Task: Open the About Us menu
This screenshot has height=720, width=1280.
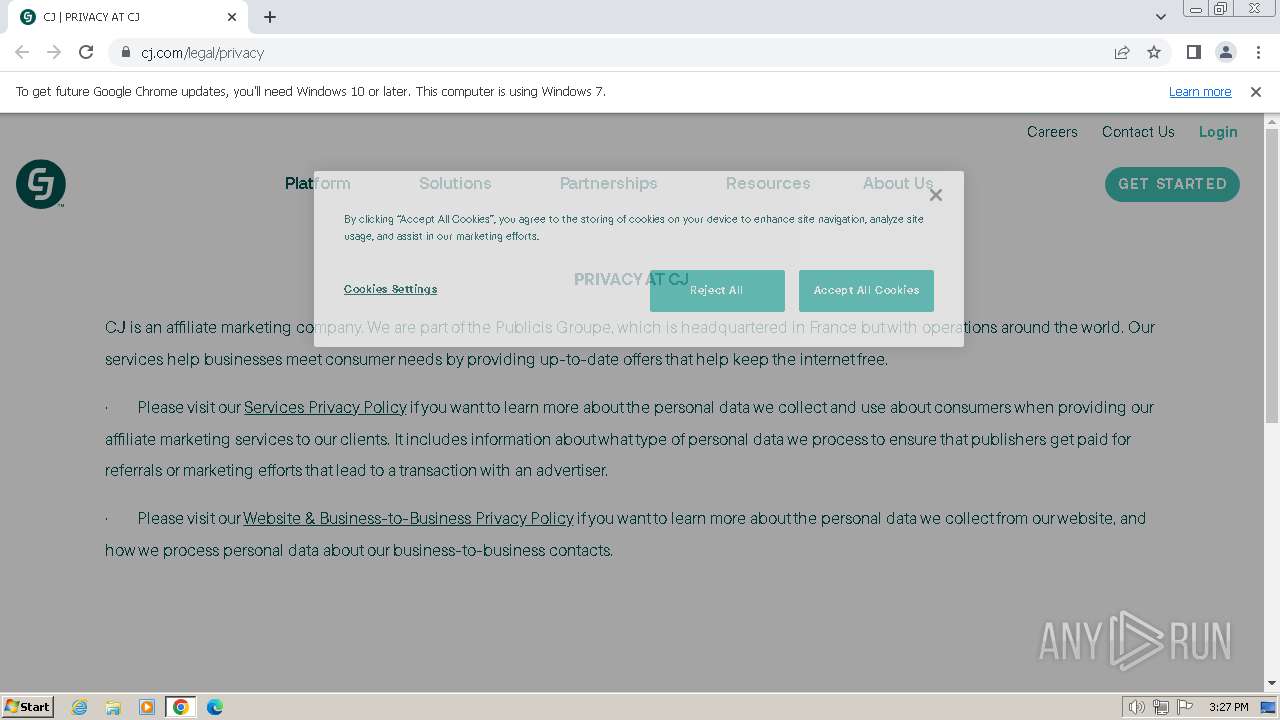Action: tap(898, 184)
